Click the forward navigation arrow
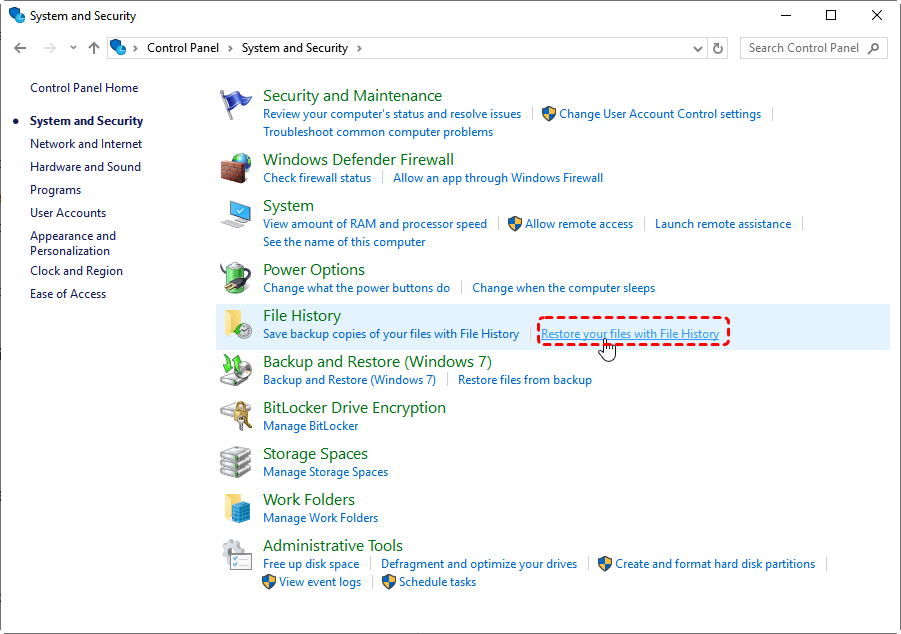Viewport: 901px width, 634px height. tap(50, 48)
